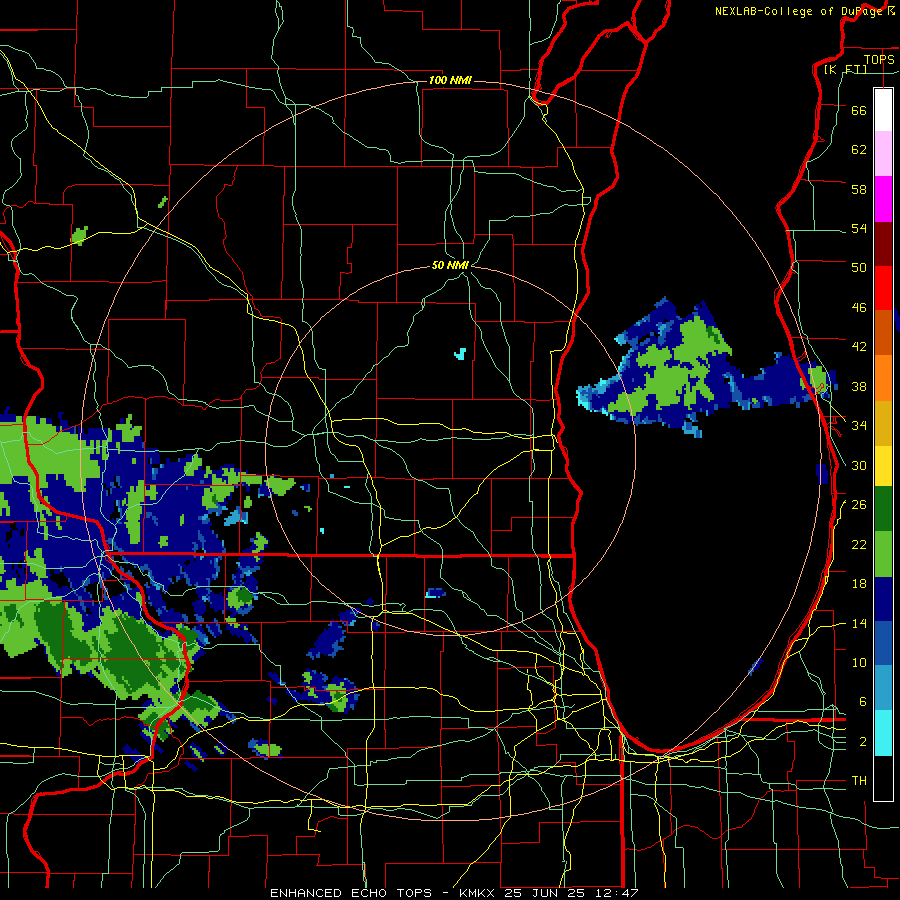Click the 'K FT' legend units label

[x=845, y=69]
